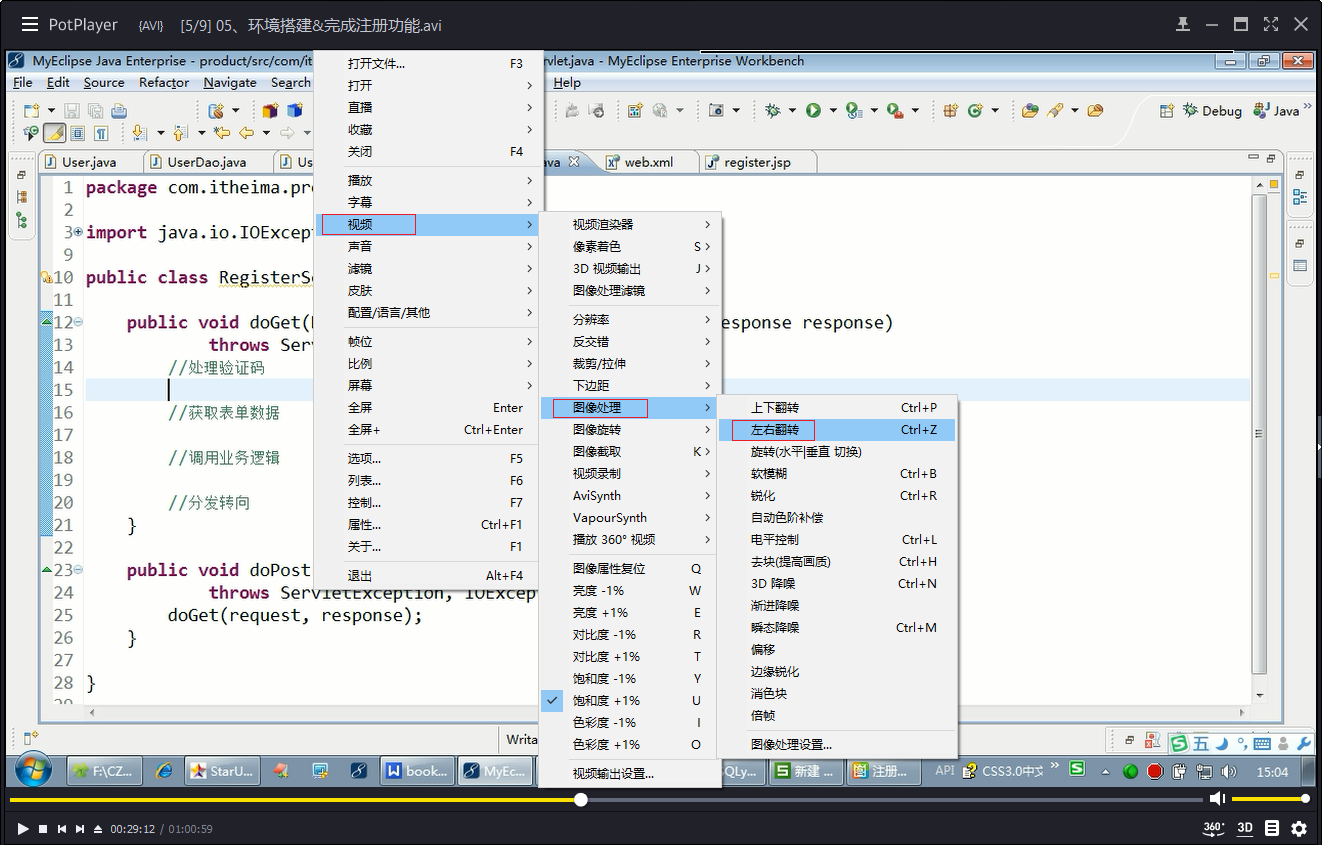This screenshot has width=1322, height=845.
Task: Expand the 视频录制 submenu
Action: 630,474
